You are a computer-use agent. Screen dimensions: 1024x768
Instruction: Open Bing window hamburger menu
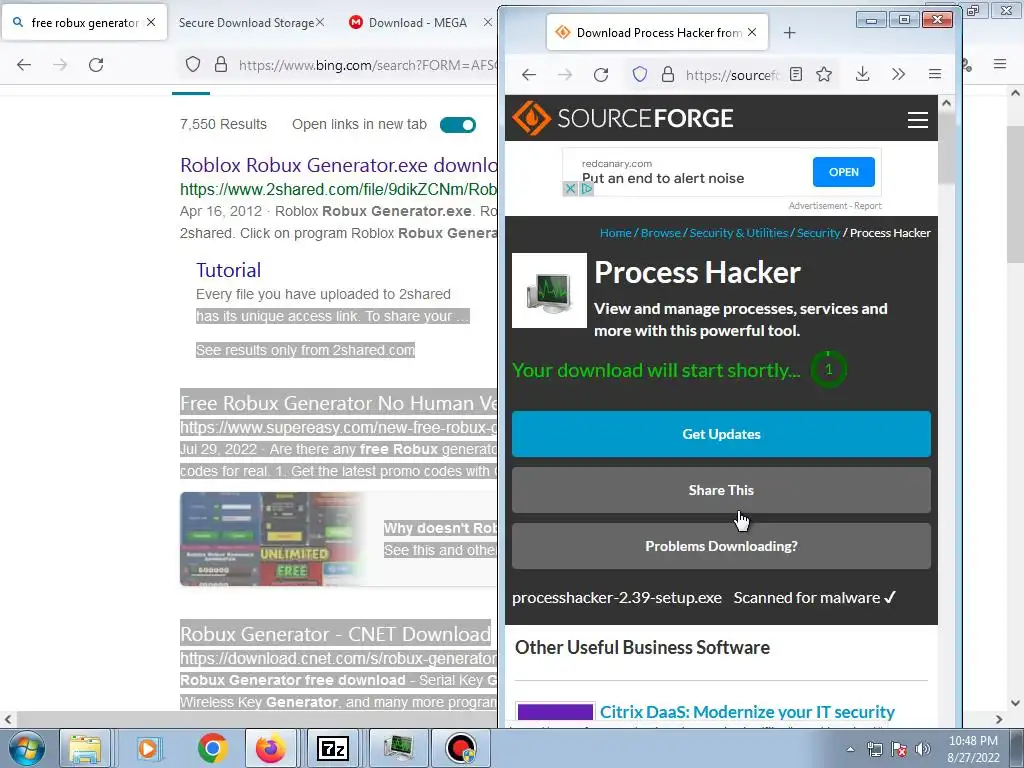[x=1000, y=64]
